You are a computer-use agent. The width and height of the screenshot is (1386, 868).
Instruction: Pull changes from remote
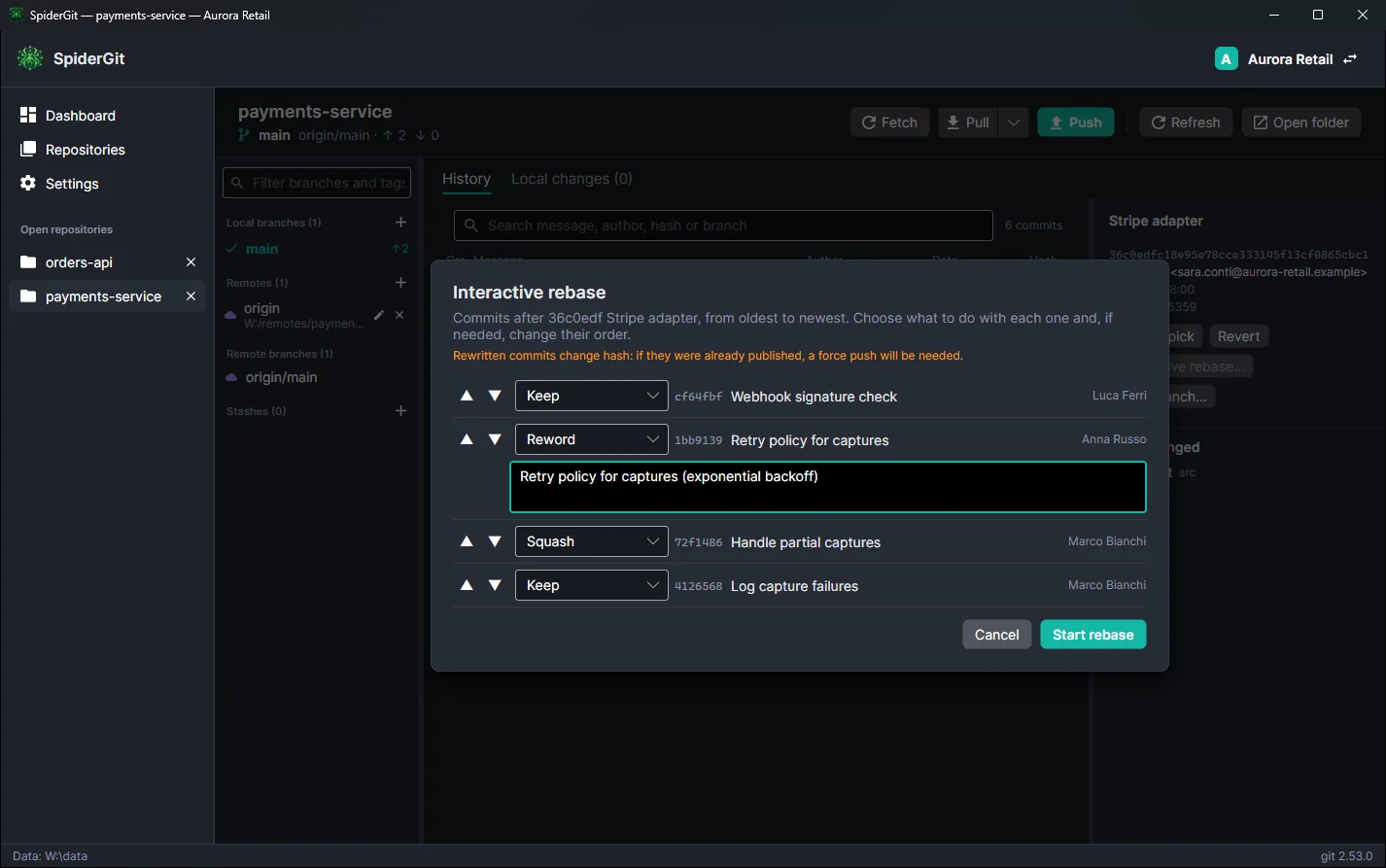[x=968, y=122]
